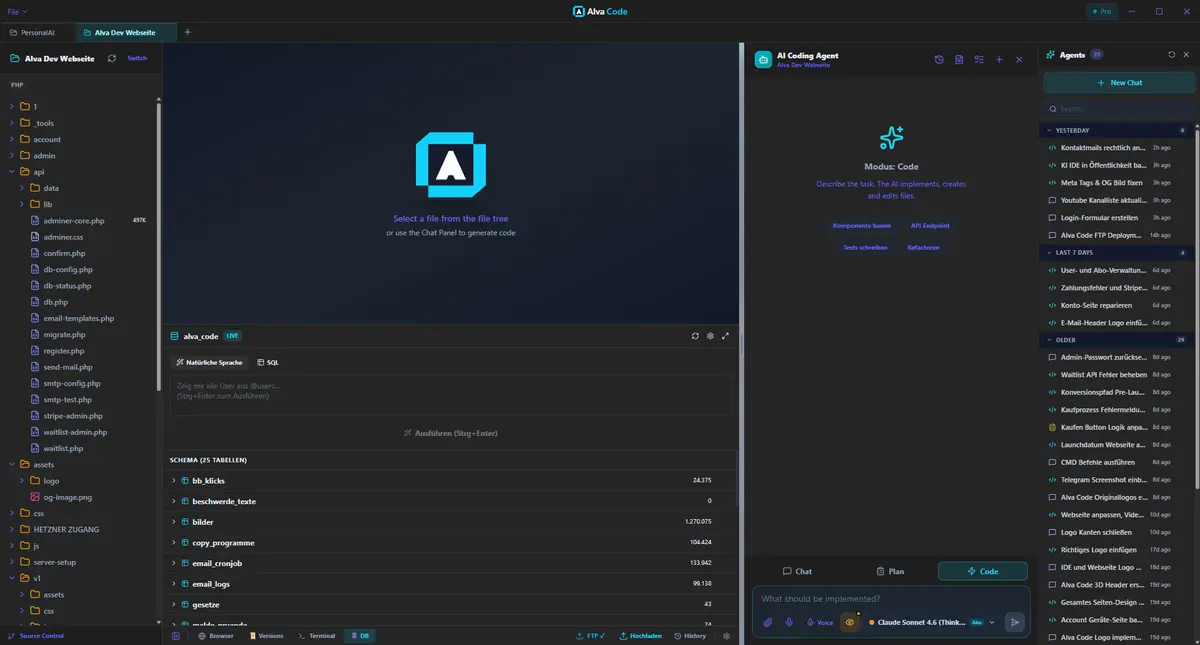Open bottom bar settings gear icon

(x=727, y=636)
